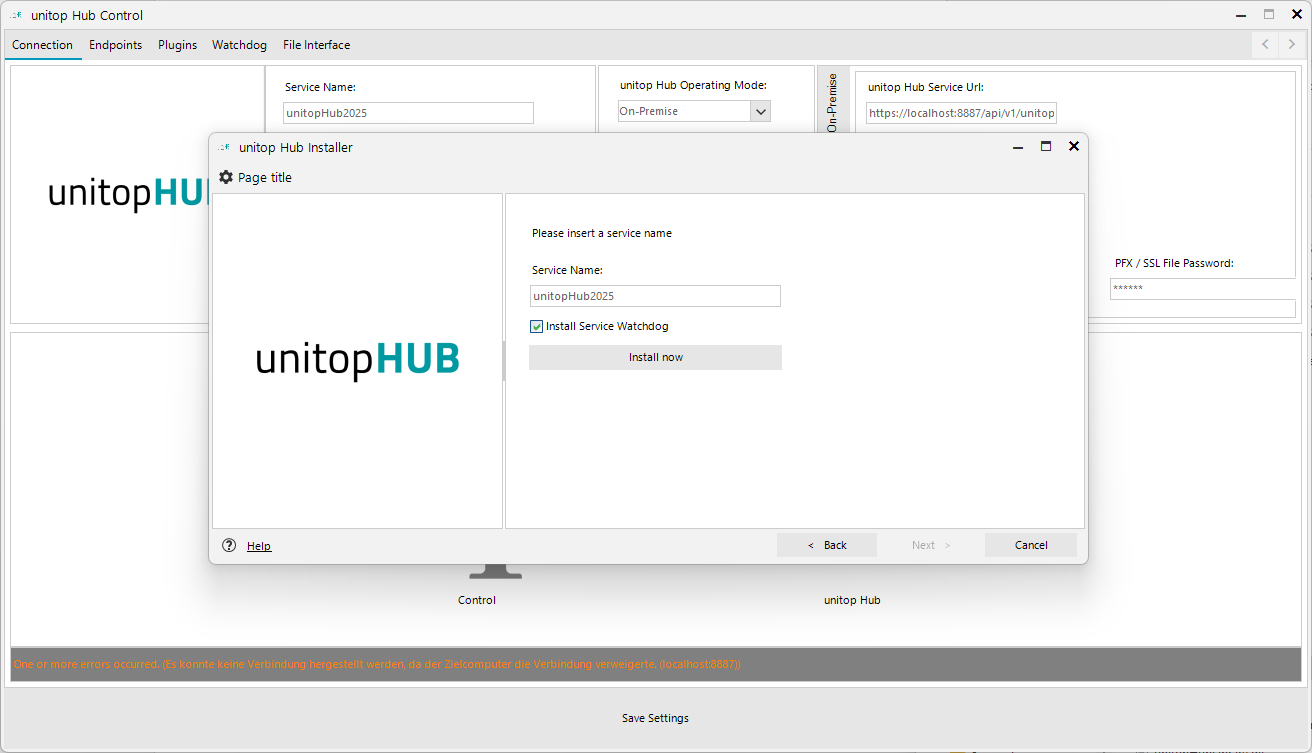This screenshot has width=1312, height=753.
Task: Click the vertical On-Premise tab
Action: 834,99
